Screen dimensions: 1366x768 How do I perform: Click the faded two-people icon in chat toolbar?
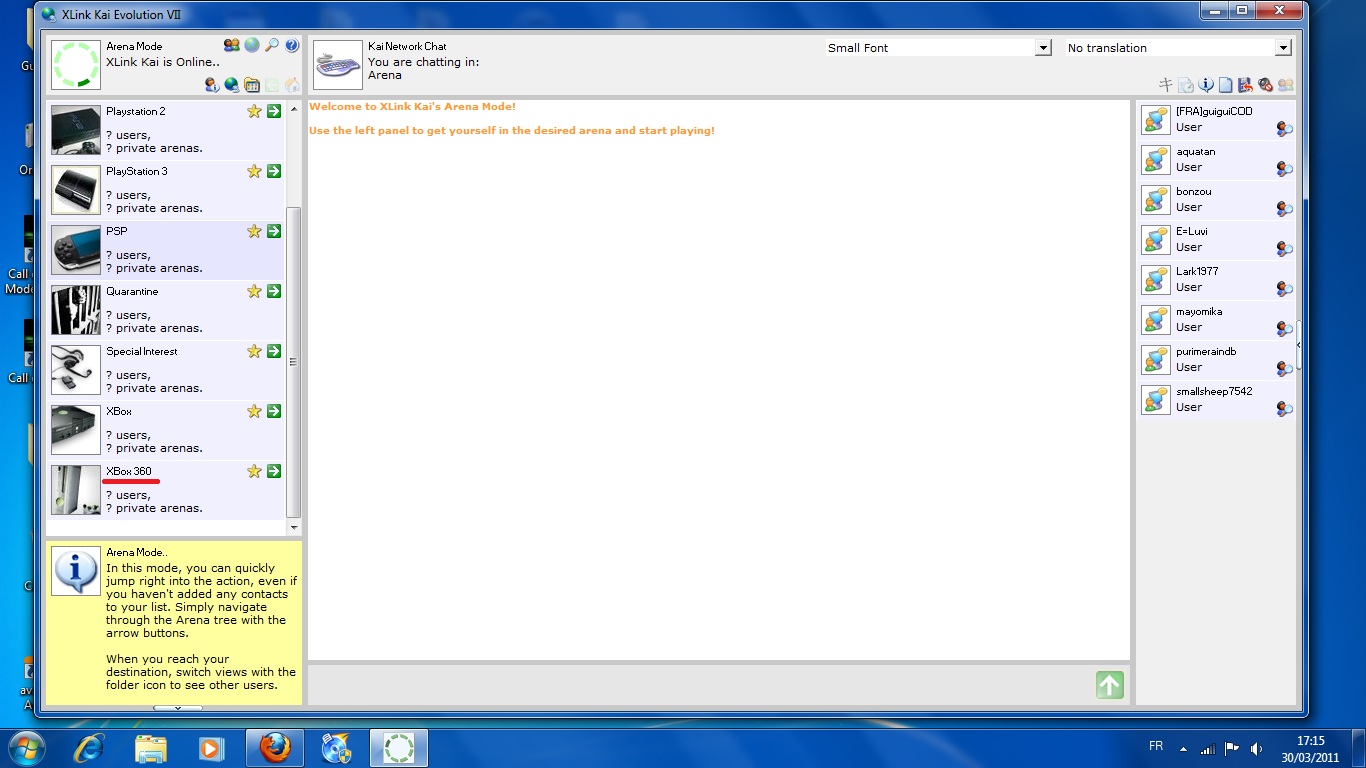[x=1286, y=85]
